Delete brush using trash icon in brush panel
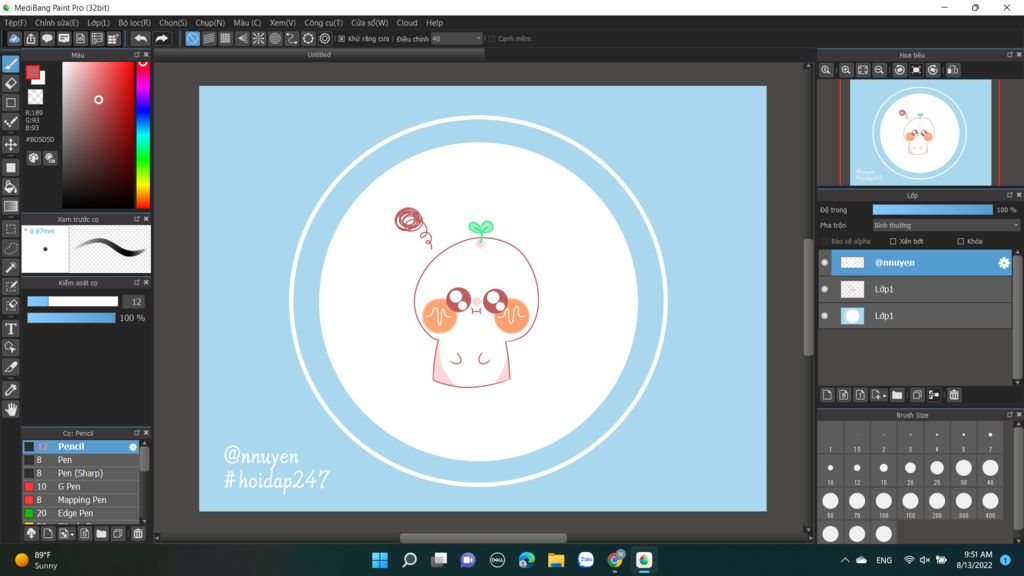 point(138,534)
